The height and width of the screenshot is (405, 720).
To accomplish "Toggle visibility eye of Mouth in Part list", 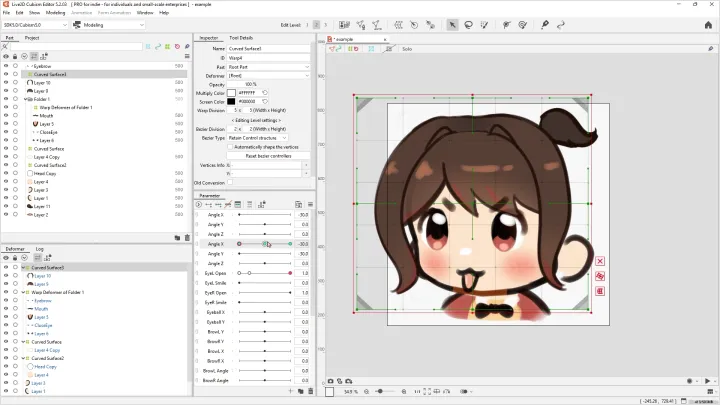I will [x=6, y=116].
